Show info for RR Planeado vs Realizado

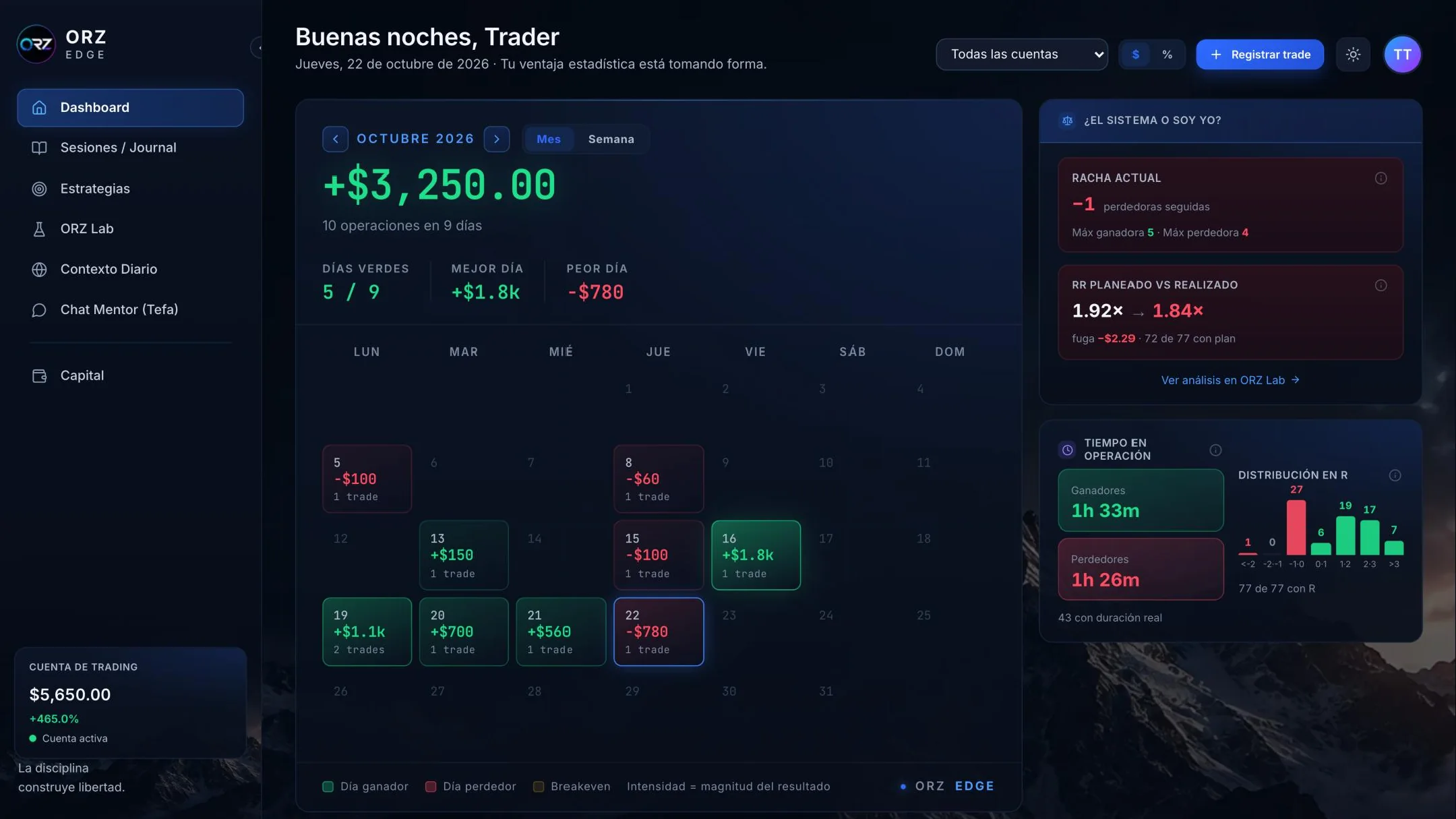(1381, 285)
